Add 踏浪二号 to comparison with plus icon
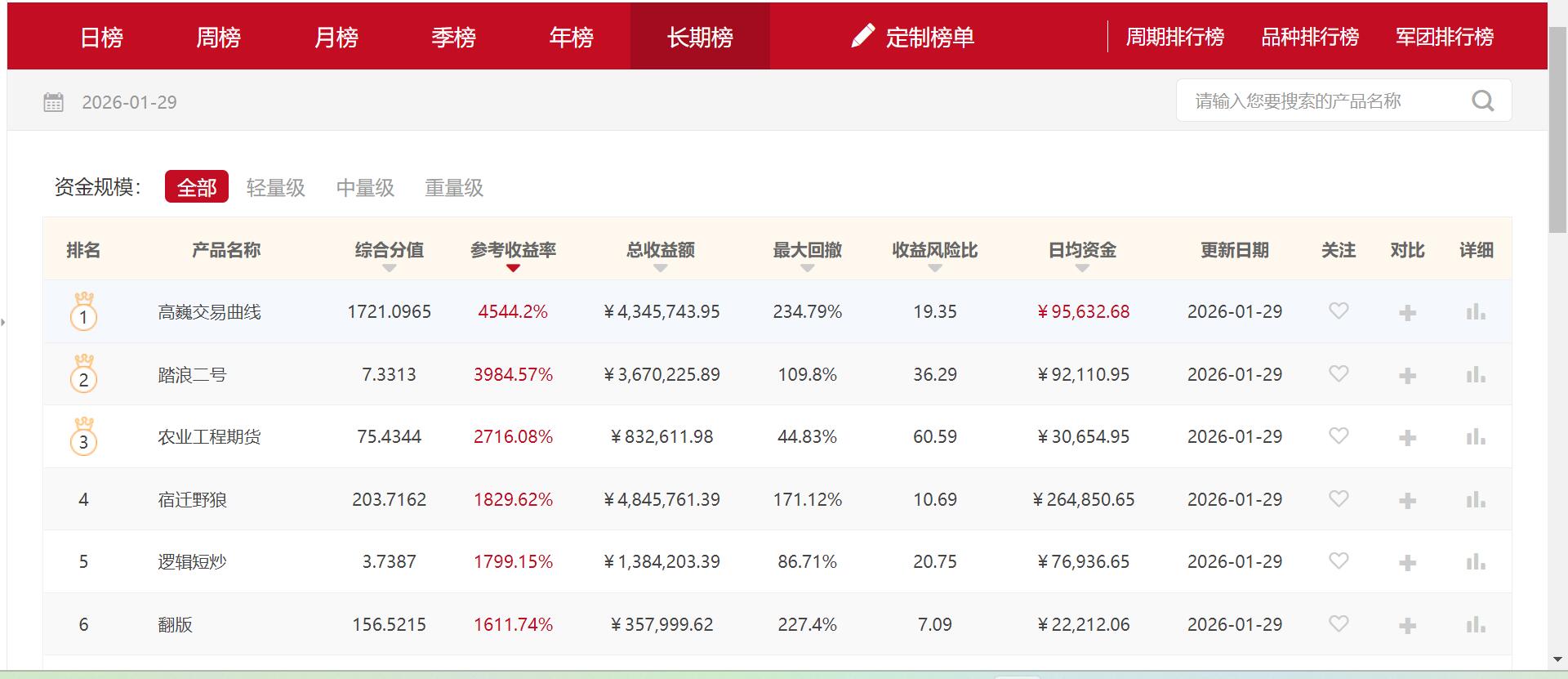 click(x=1407, y=375)
